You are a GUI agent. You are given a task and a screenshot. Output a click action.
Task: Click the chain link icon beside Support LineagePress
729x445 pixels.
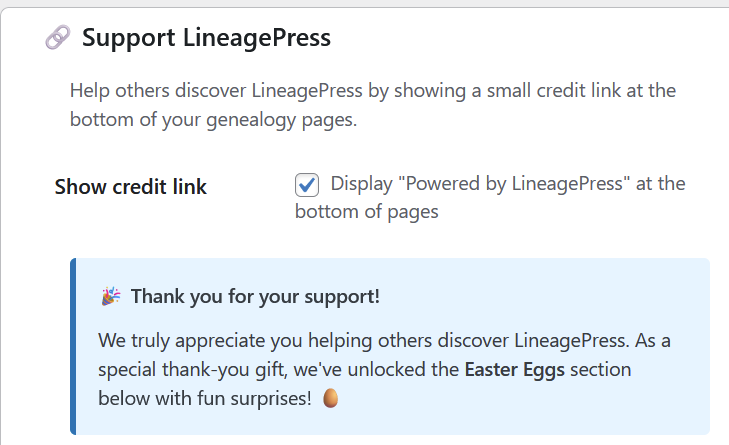click(x=58, y=38)
